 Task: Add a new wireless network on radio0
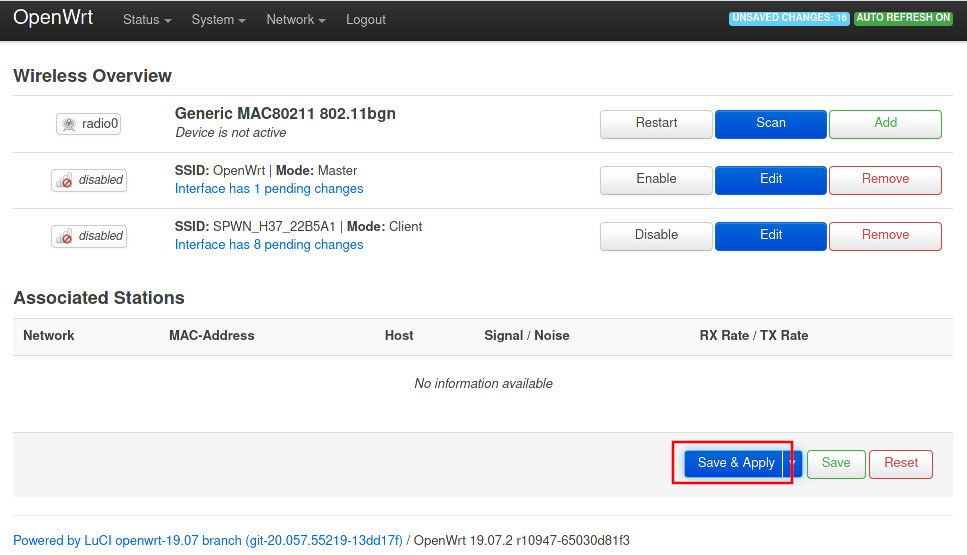click(x=886, y=124)
